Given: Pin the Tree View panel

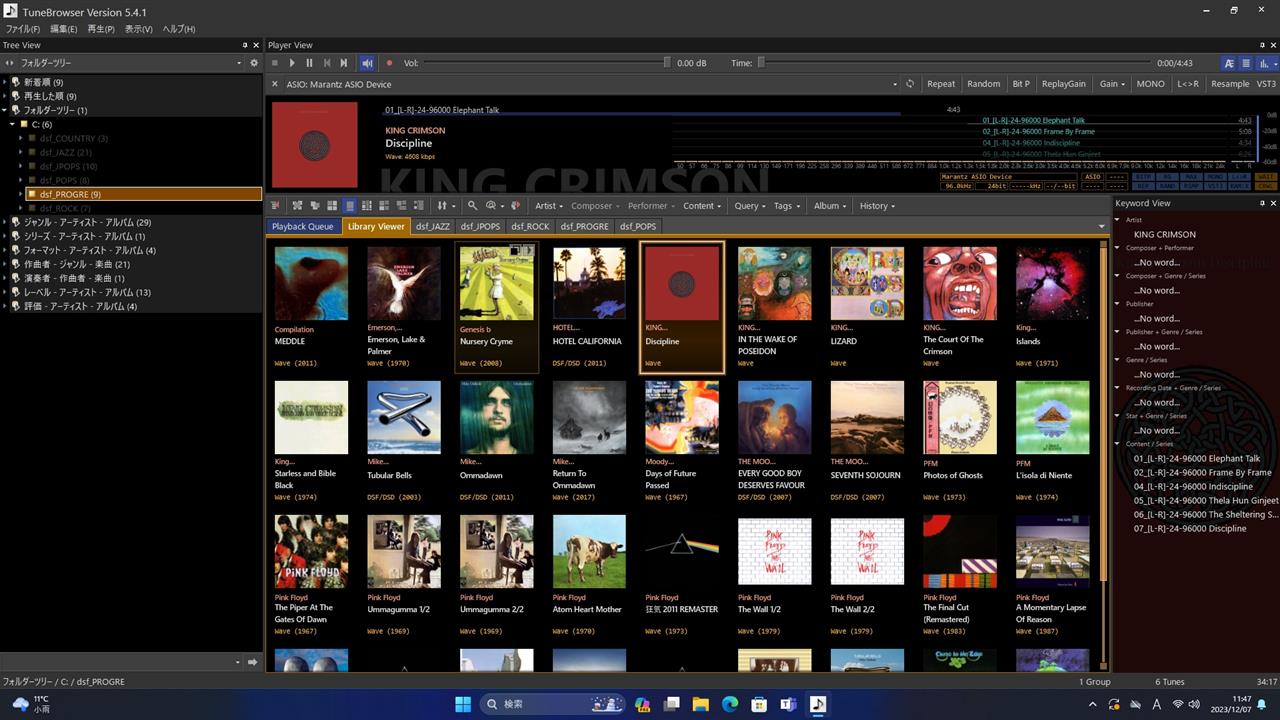Looking at the screenshot, I should [x=245, y=45].
